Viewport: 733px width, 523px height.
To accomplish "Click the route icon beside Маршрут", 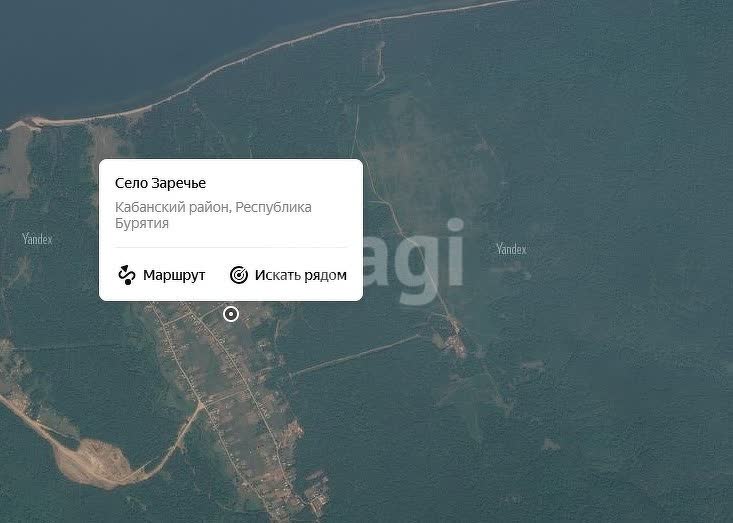I will [126, 275].
